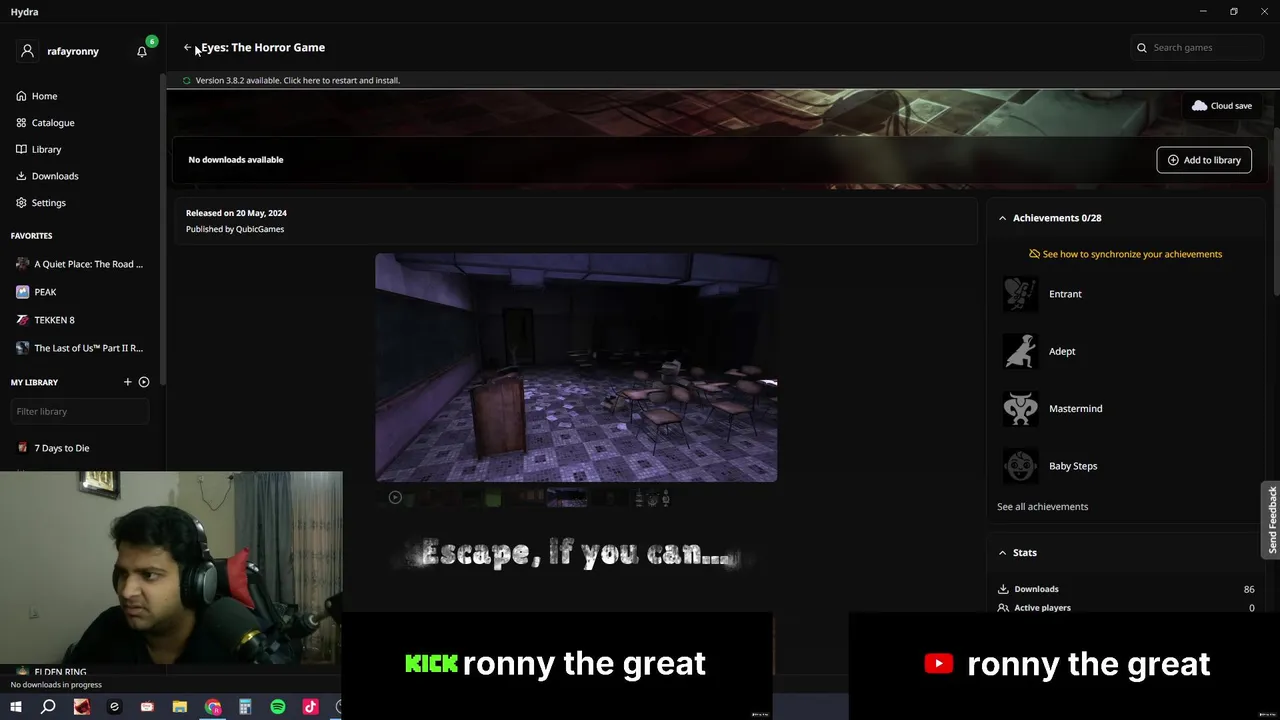
Task: Add the game to library
Action: [1204, 160]
